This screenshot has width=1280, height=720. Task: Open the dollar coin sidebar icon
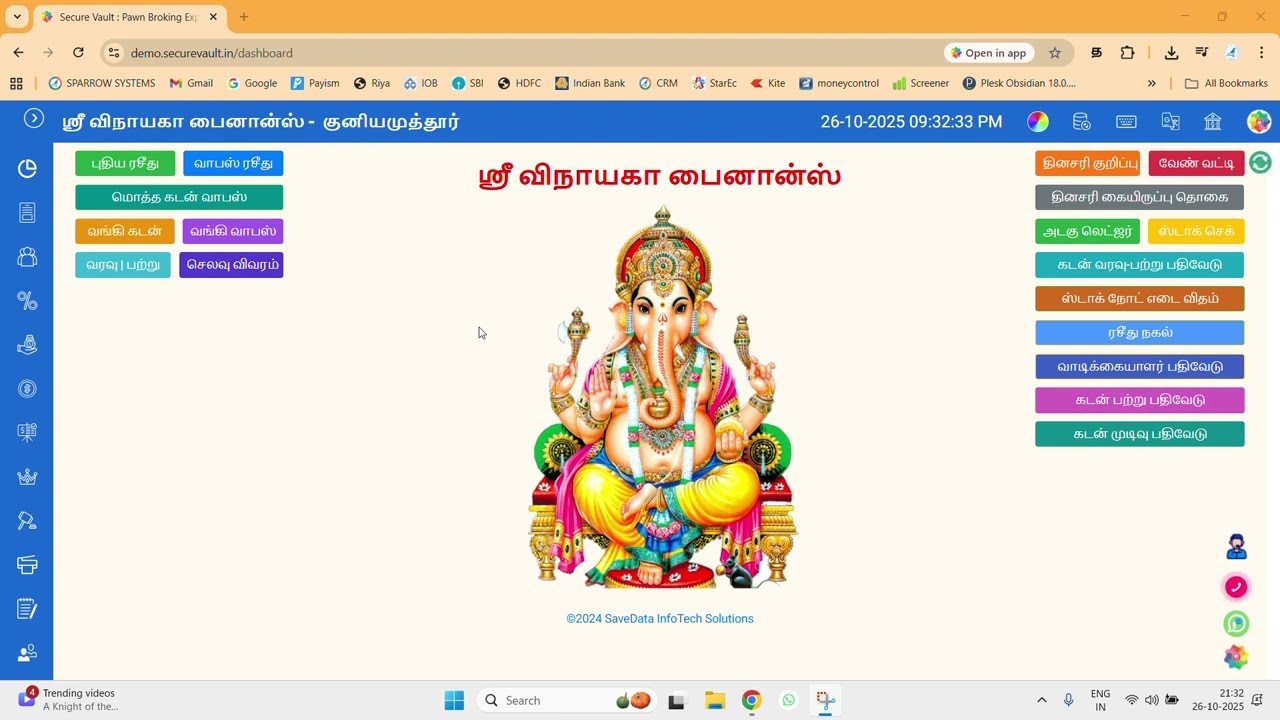click(x=27, y=389)
